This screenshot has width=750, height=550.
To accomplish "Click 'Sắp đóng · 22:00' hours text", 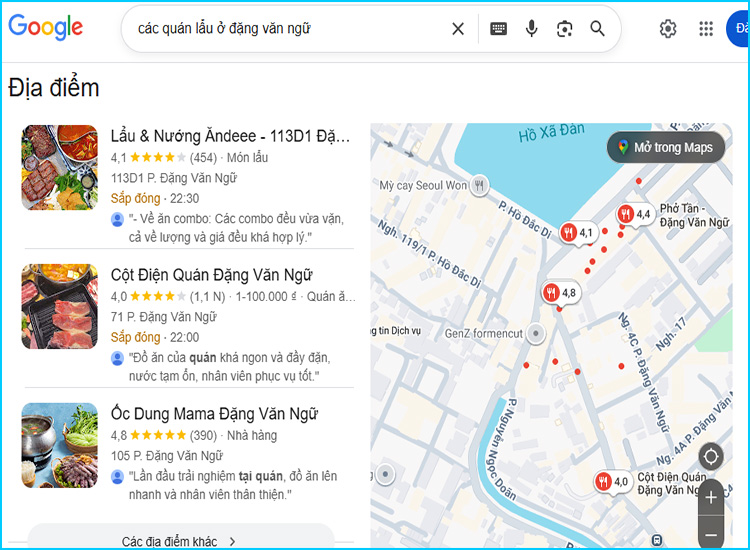I will pos(155,337).
